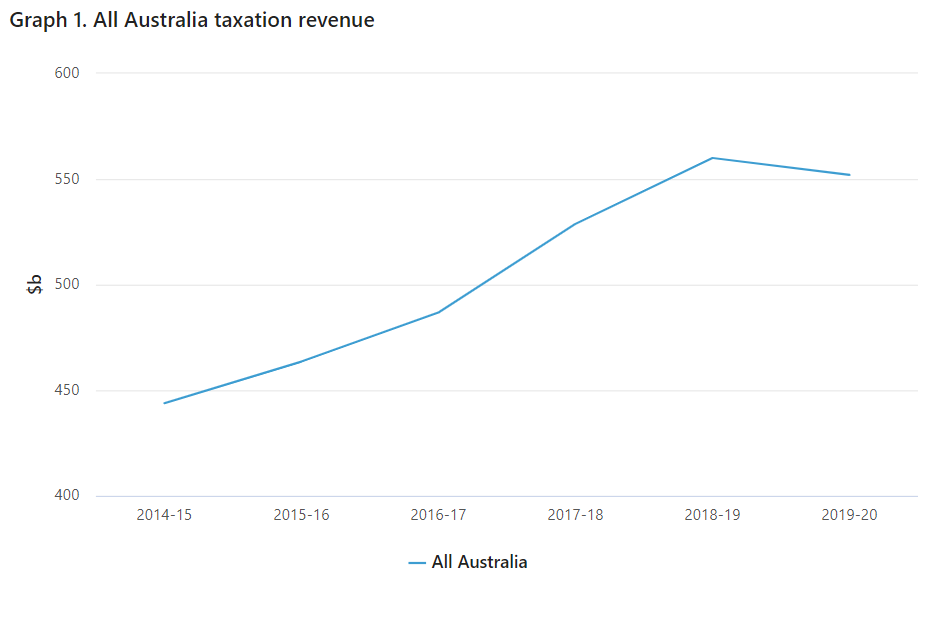Select the 2014-15 data point on the line
Viewport: 933px width, 628px height.
point(164,403)
